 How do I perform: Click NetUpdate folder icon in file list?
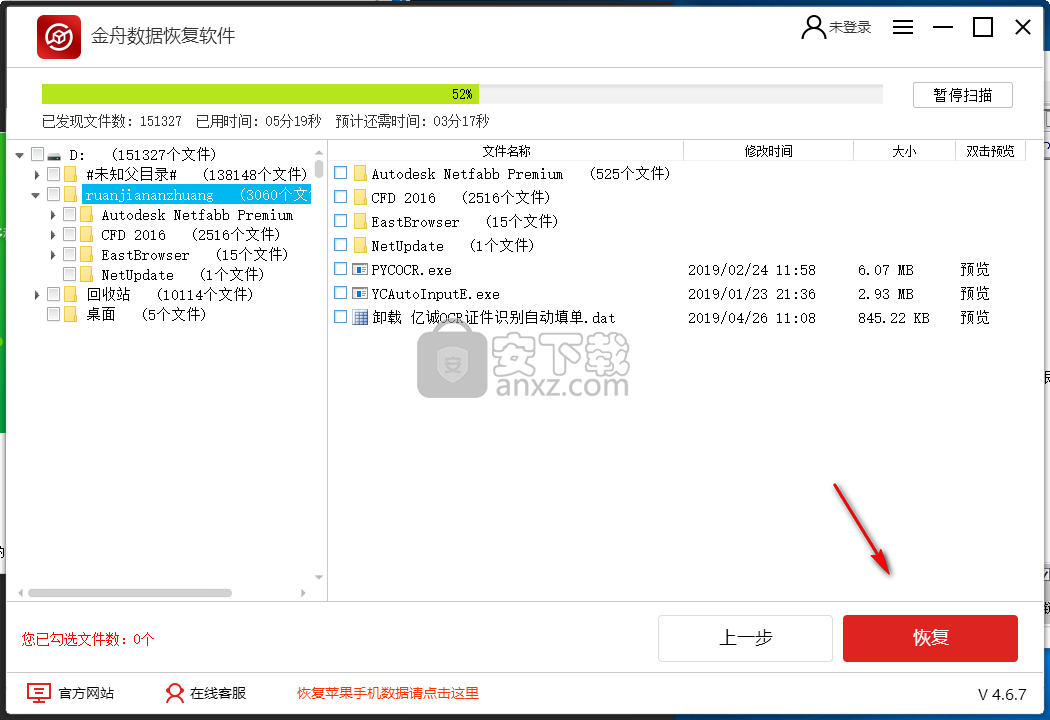click(360, 245)
